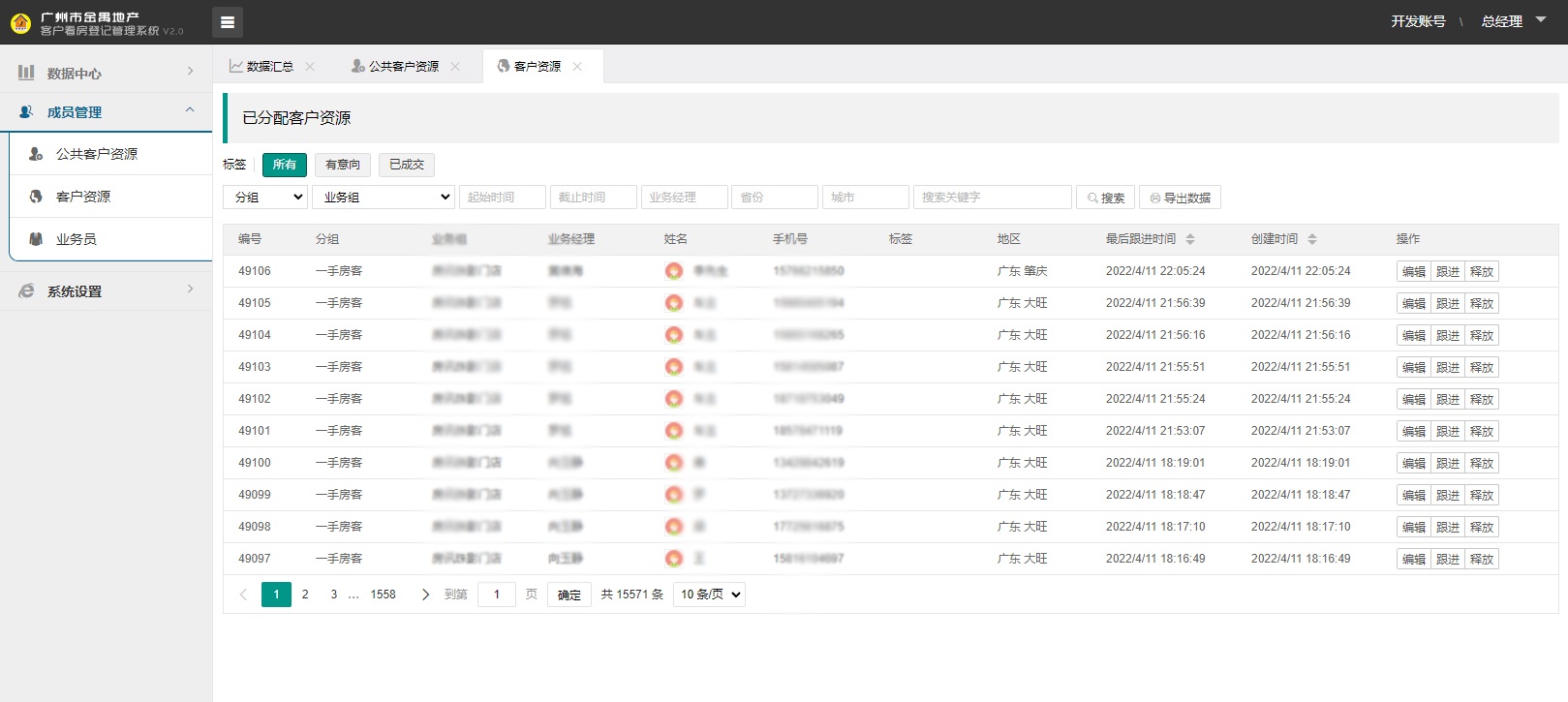Image resolution: width=1568 pixels, height=702 pixels.
Task: Click 跟进 for row 49100
Action: [1448, 464]
